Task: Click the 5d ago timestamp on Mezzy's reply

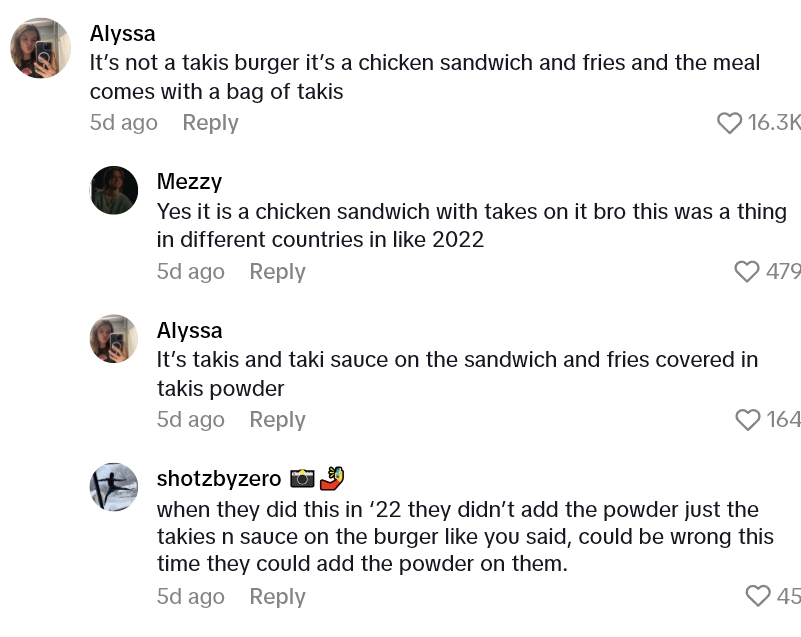Action: coord(190,272)
